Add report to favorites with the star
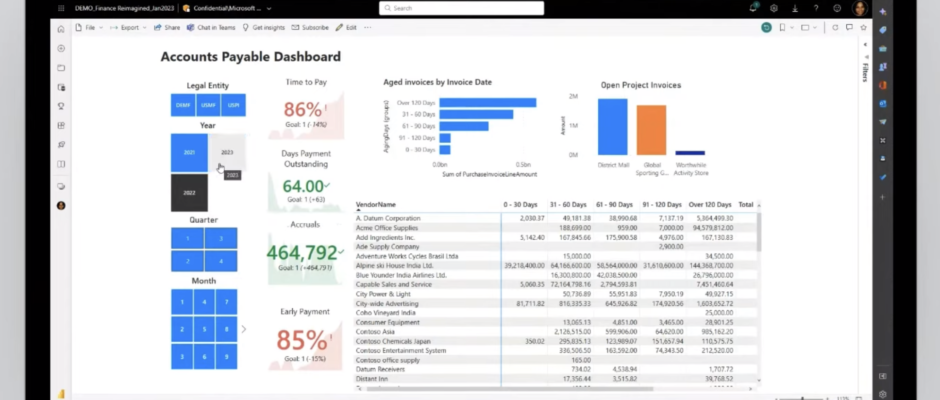This screenshot has width=940, height=400. pyautogui.click(x=863, y=28)
